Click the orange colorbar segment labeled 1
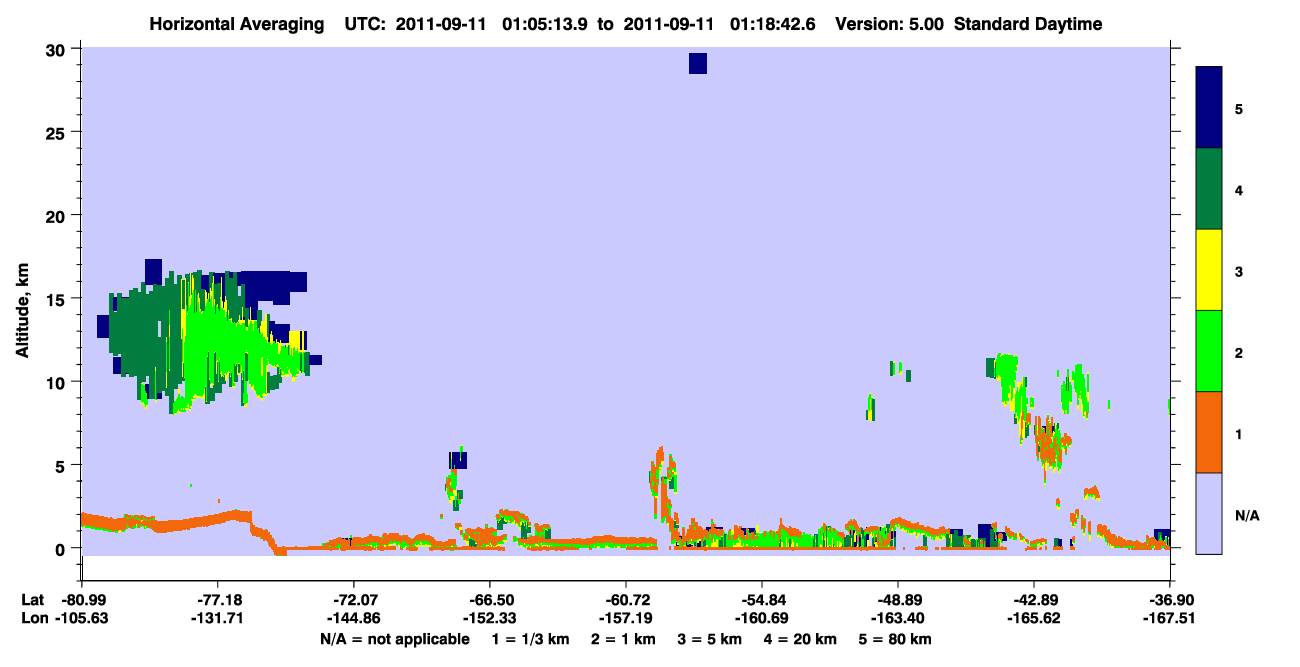The image size is (1300, 667). coord(1209,432)
